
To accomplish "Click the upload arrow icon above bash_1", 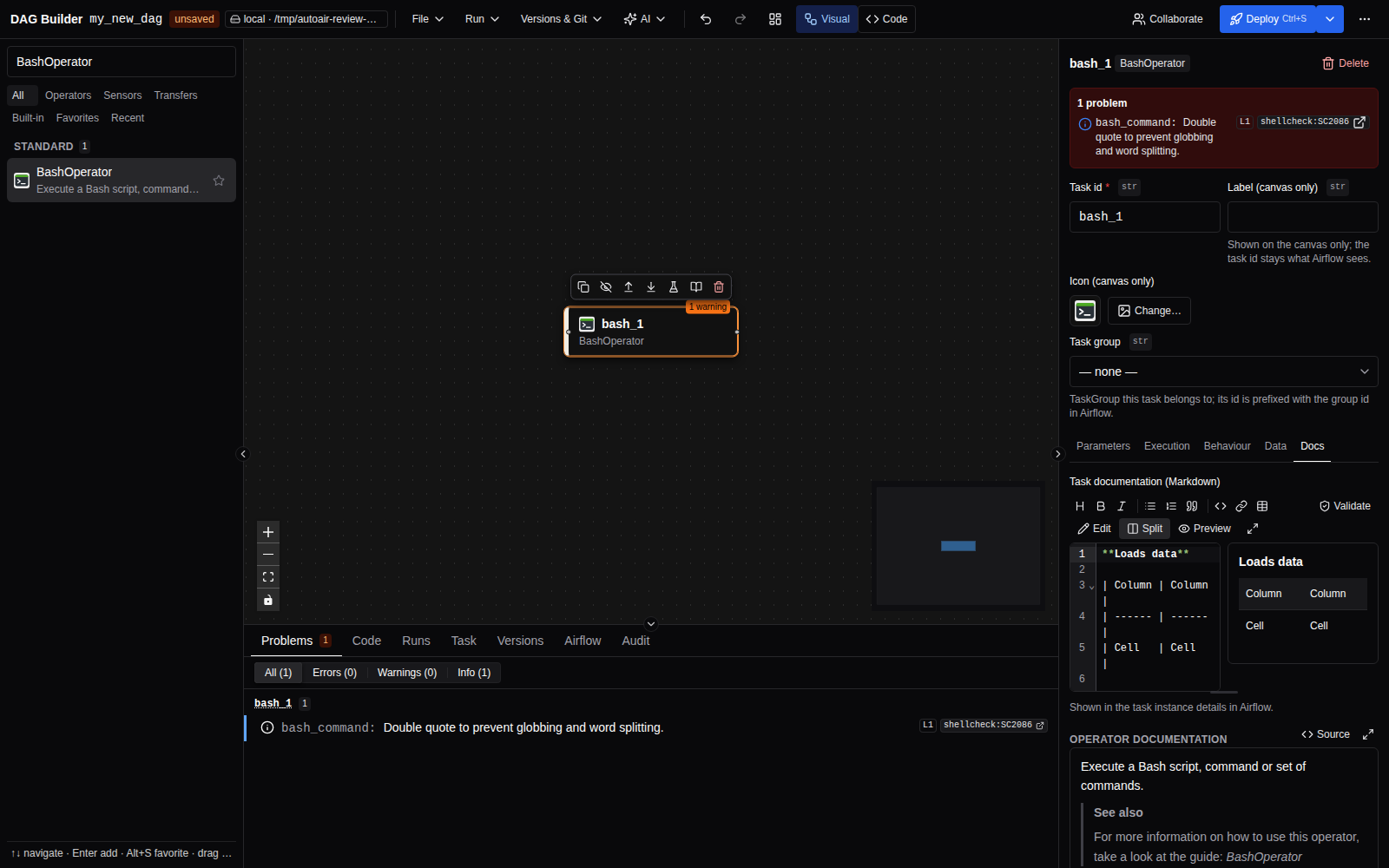I will (629, 286).
